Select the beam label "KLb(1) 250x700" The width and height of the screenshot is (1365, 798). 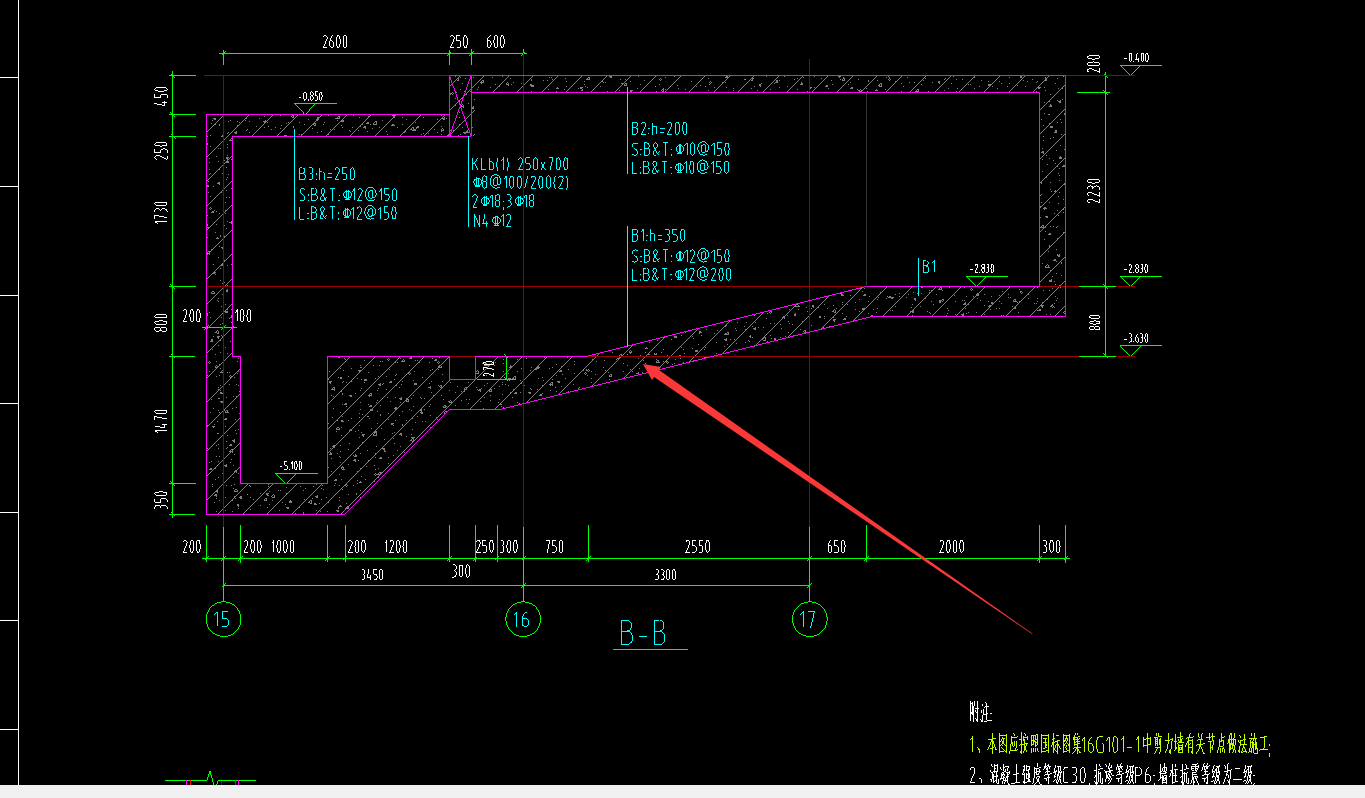point(520,164)
